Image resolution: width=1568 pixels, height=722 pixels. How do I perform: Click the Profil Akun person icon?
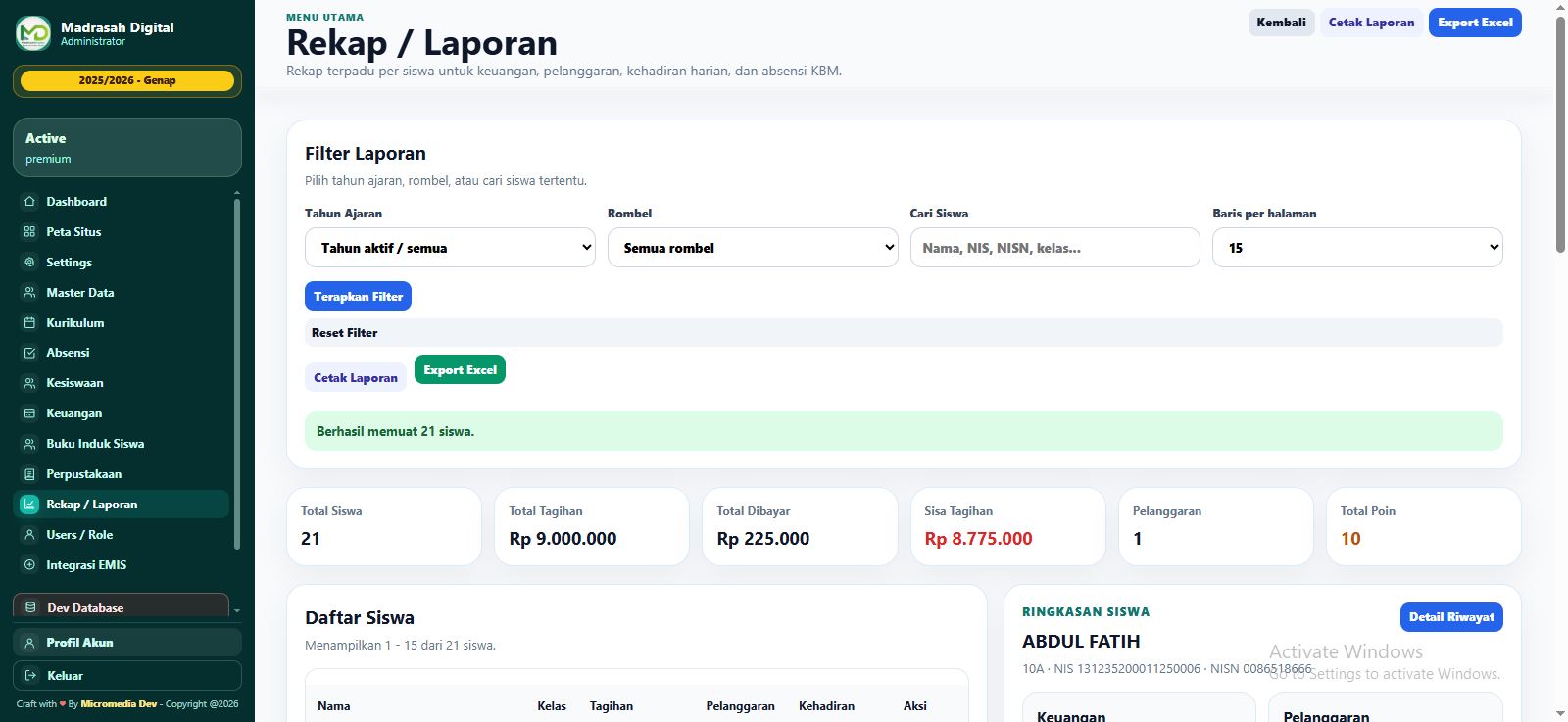[29, 643]
